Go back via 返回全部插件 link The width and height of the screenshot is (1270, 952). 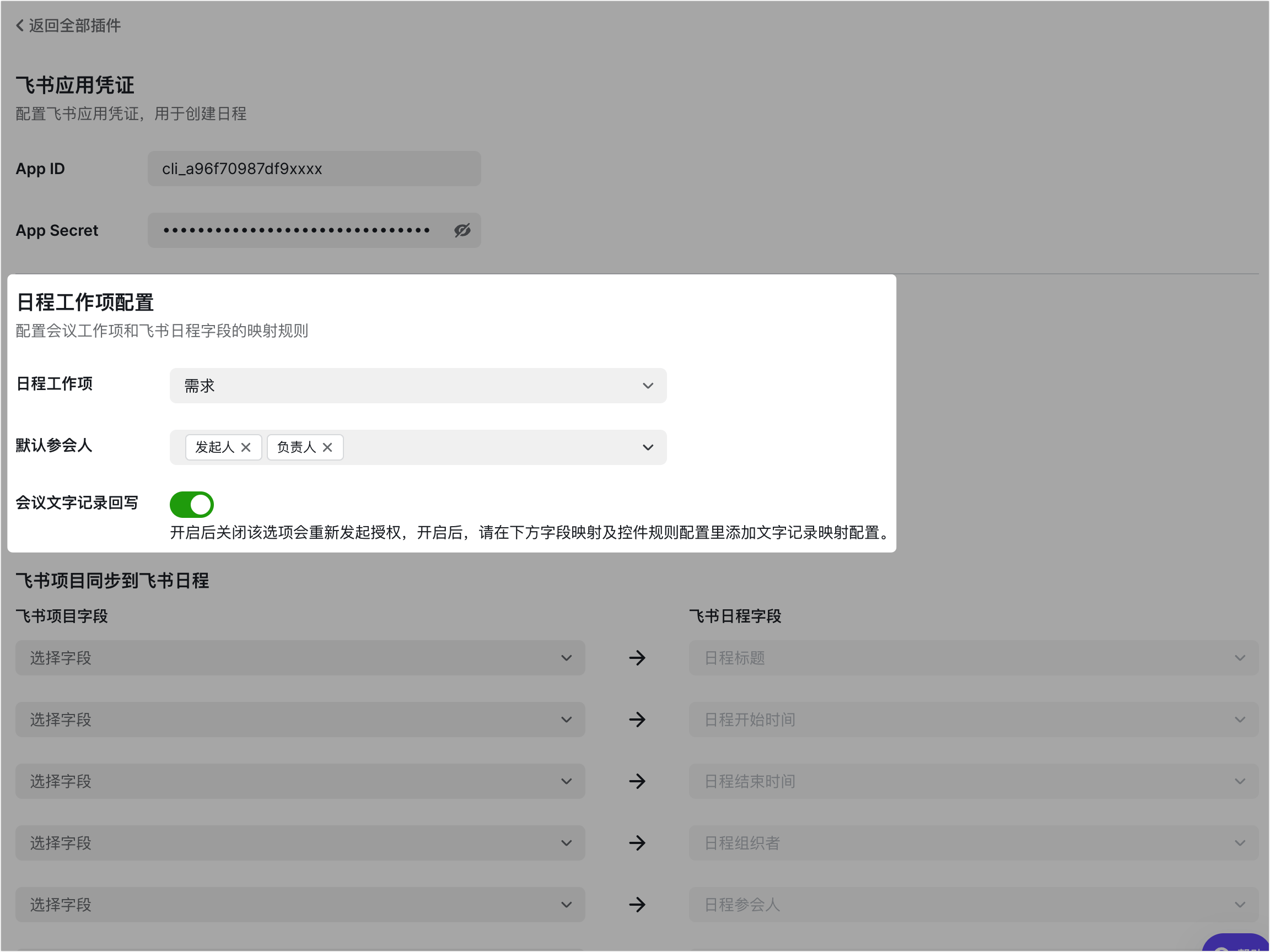coord(68,25)
